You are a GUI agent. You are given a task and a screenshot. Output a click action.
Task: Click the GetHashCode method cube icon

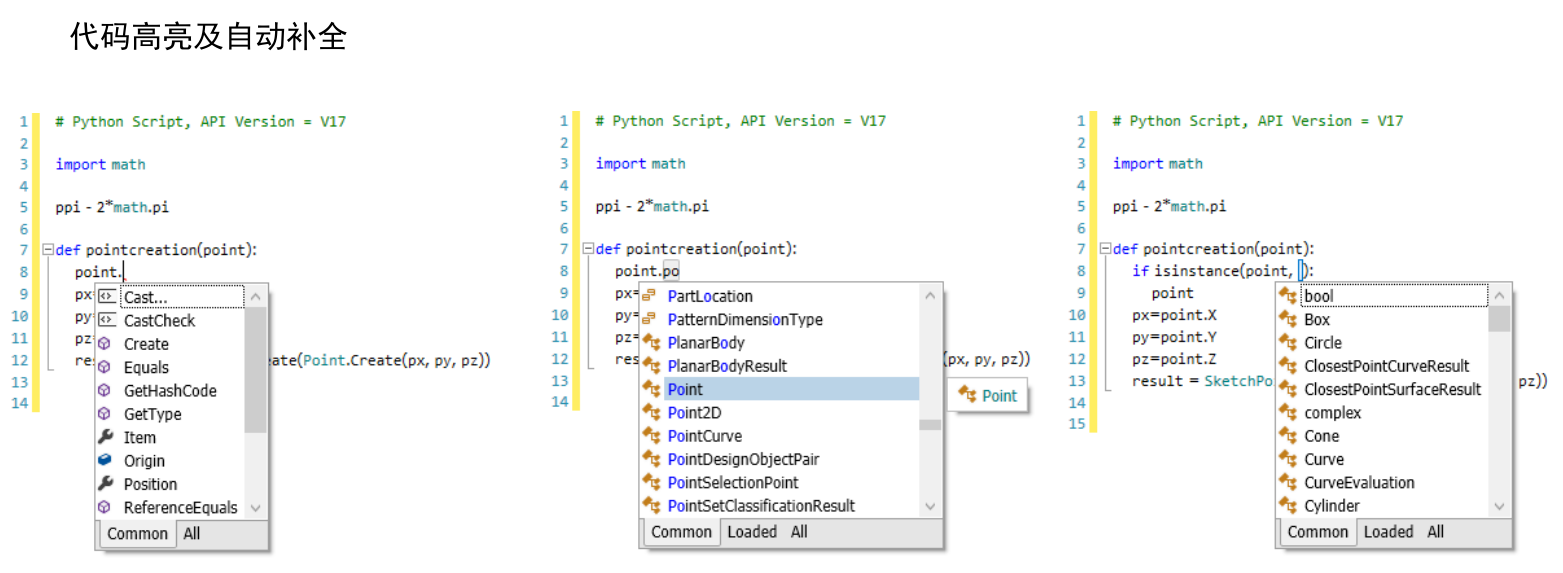(x=105, y=390)
